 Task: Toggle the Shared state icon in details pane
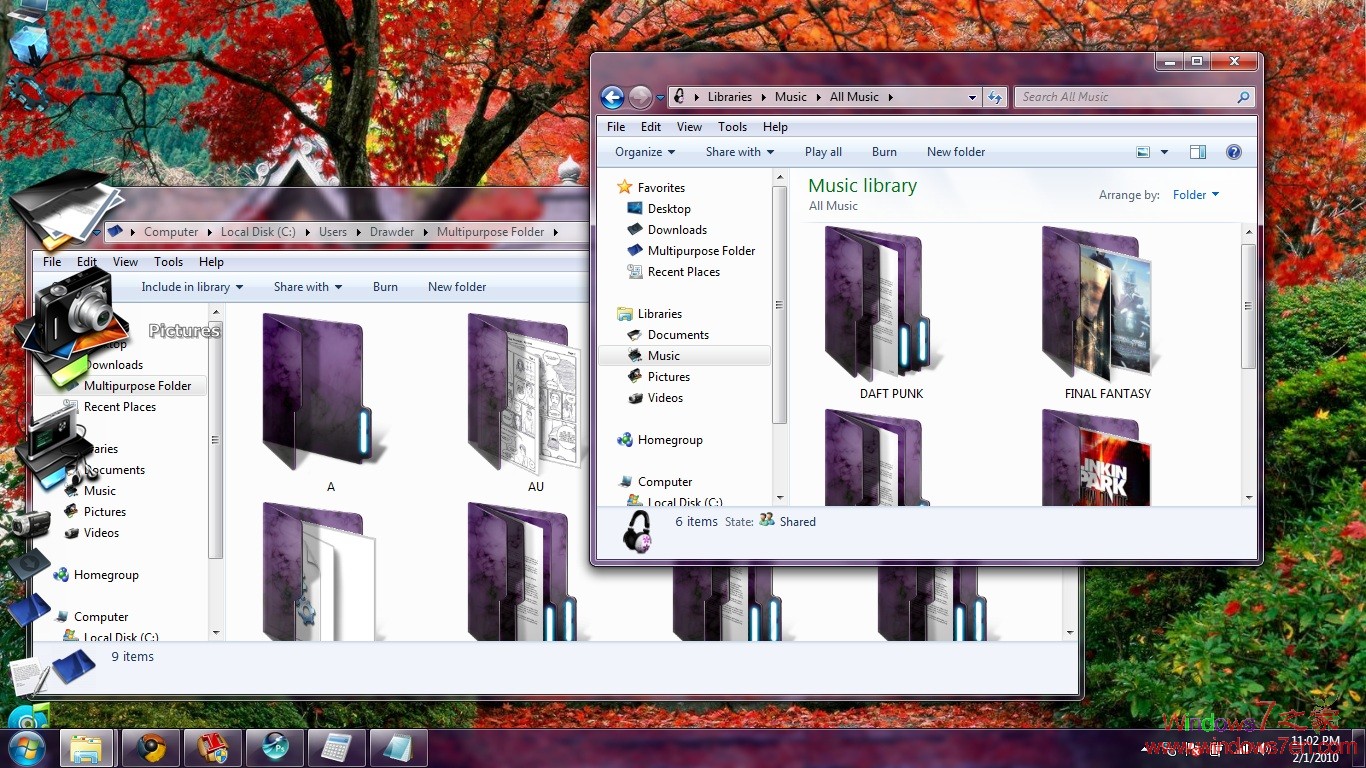pyautogui.click(x=767, y=521)
